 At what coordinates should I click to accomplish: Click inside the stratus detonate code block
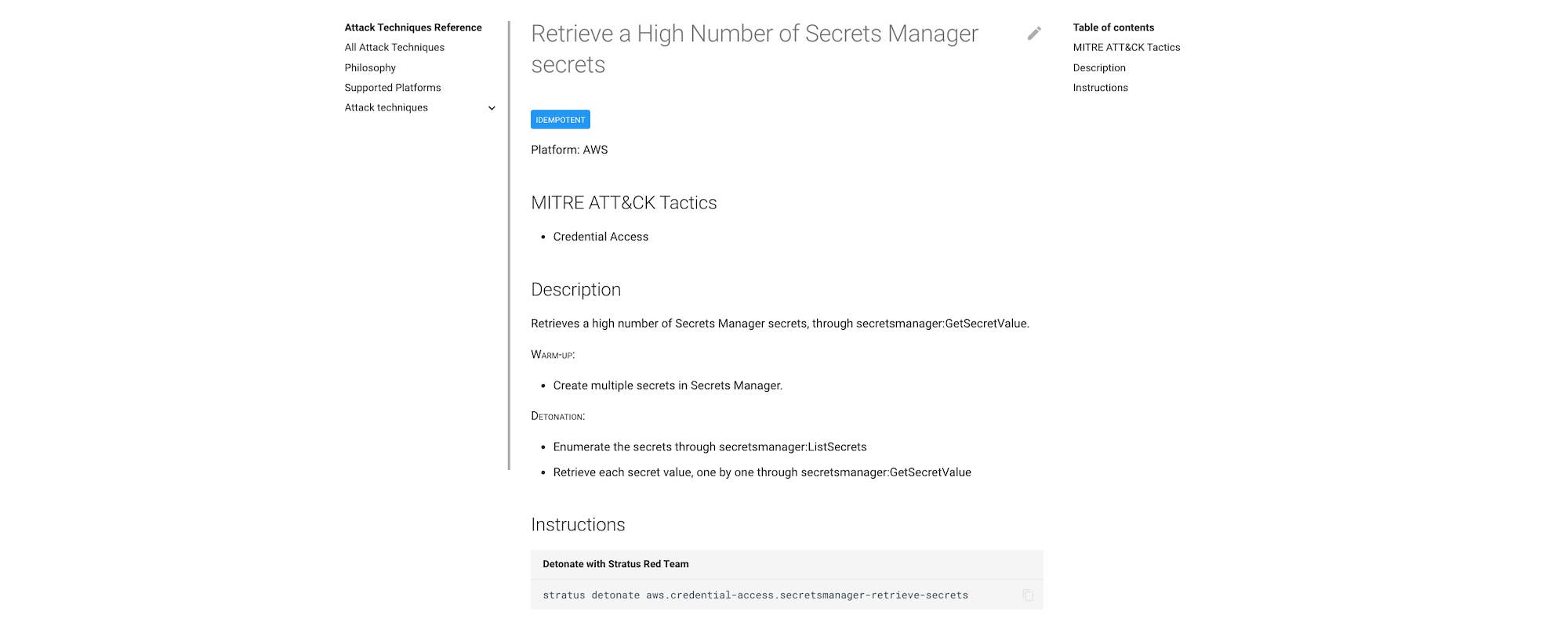coord(755,595)
